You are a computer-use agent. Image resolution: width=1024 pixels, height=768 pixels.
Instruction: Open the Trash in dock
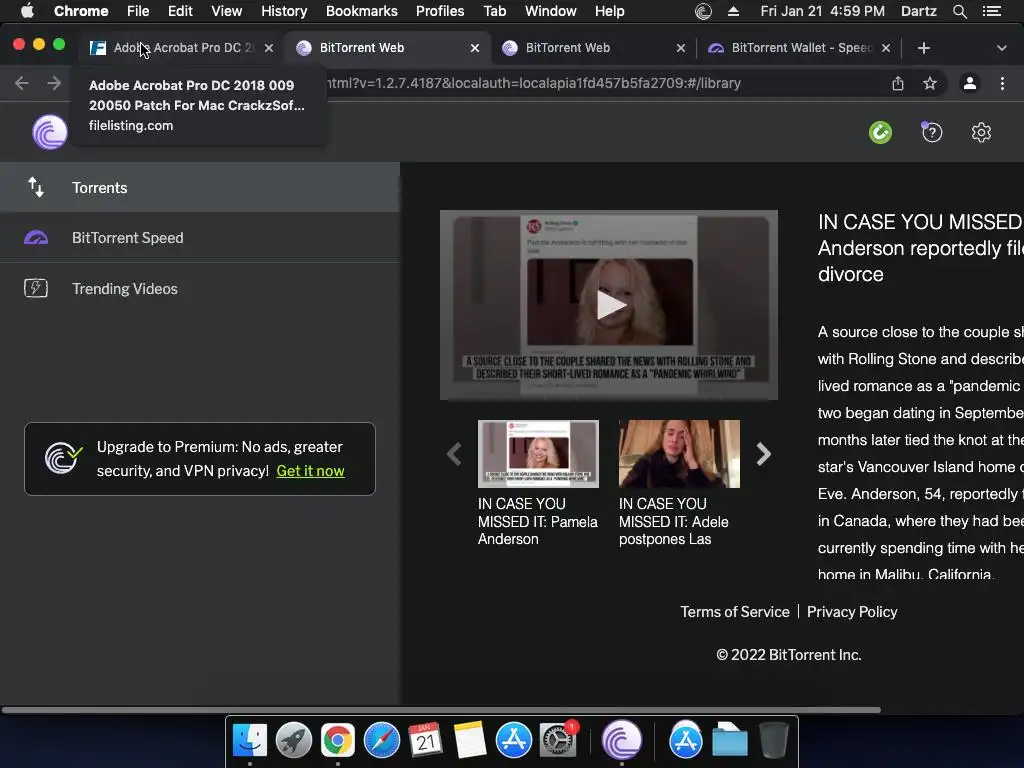(773, 741)
